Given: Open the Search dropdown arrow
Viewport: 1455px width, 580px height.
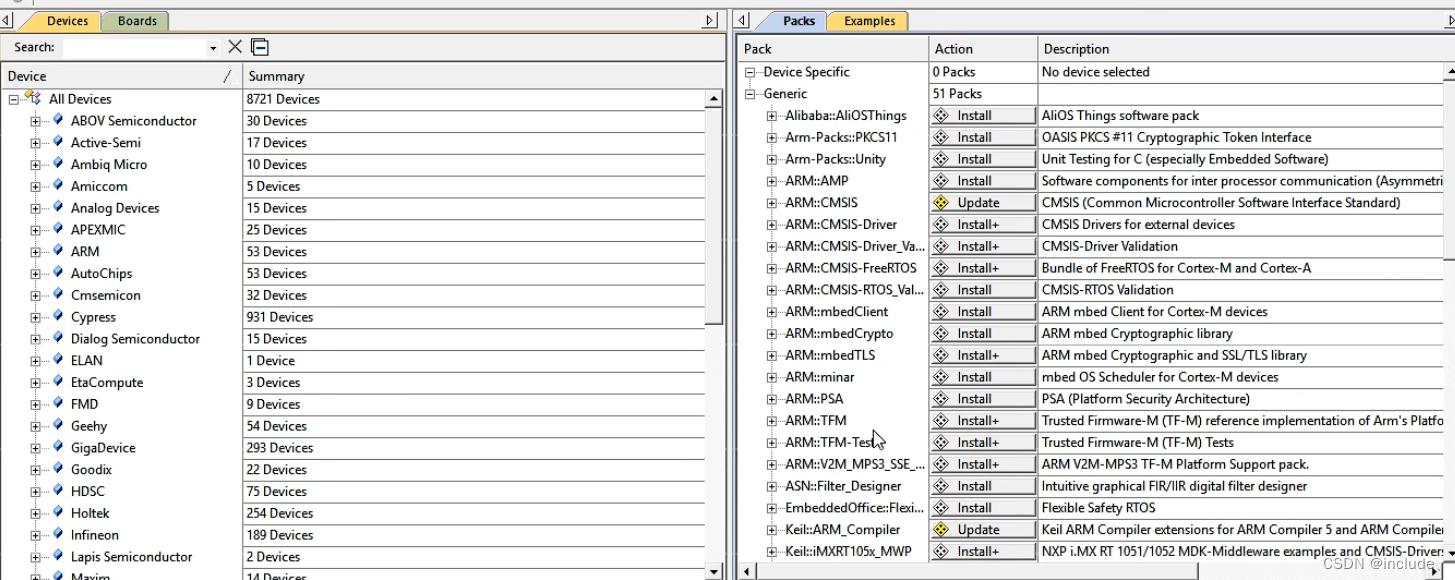Looking at the screenshot, I should point(213,48).
